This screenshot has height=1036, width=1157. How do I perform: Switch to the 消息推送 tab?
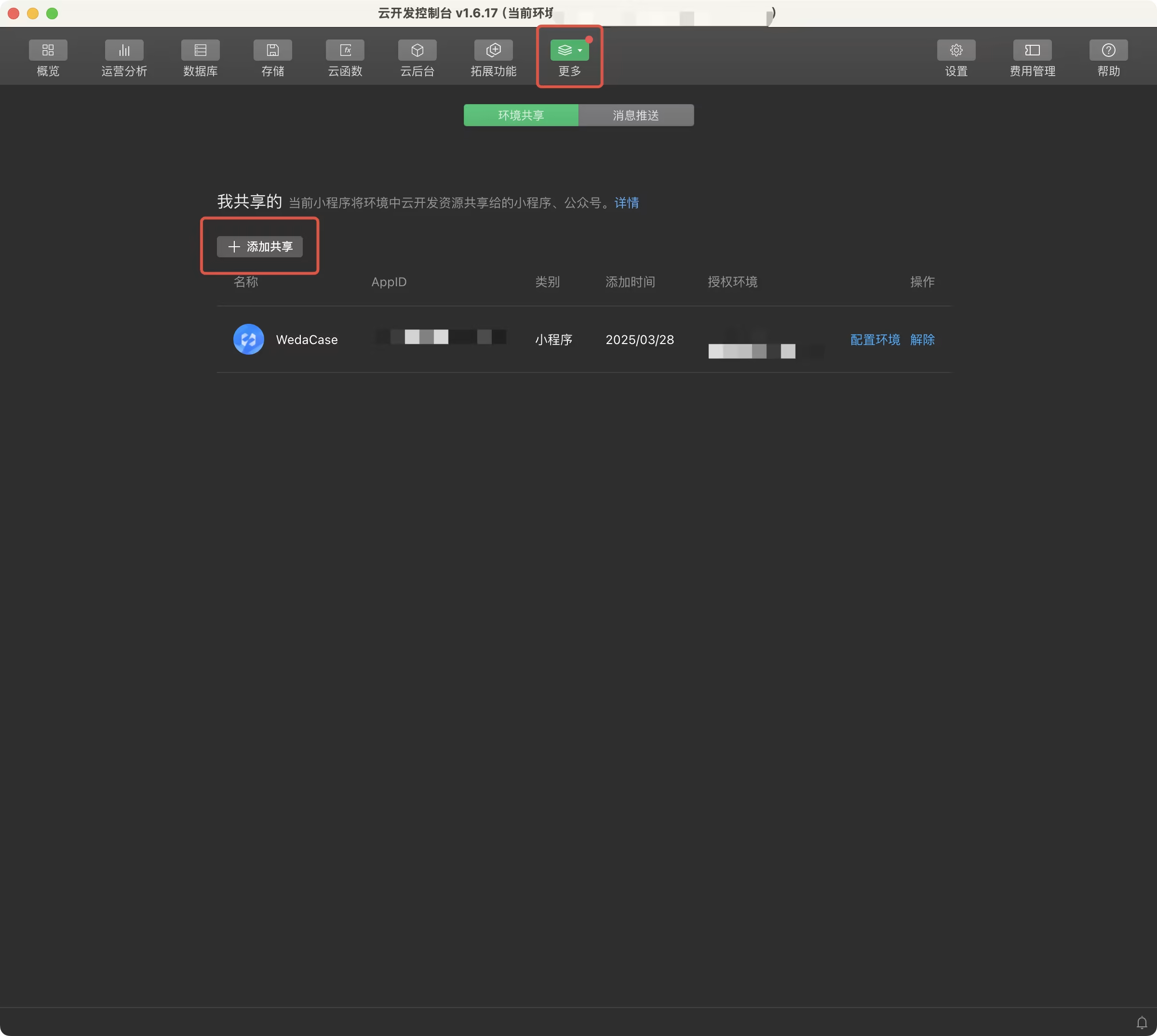636,116
